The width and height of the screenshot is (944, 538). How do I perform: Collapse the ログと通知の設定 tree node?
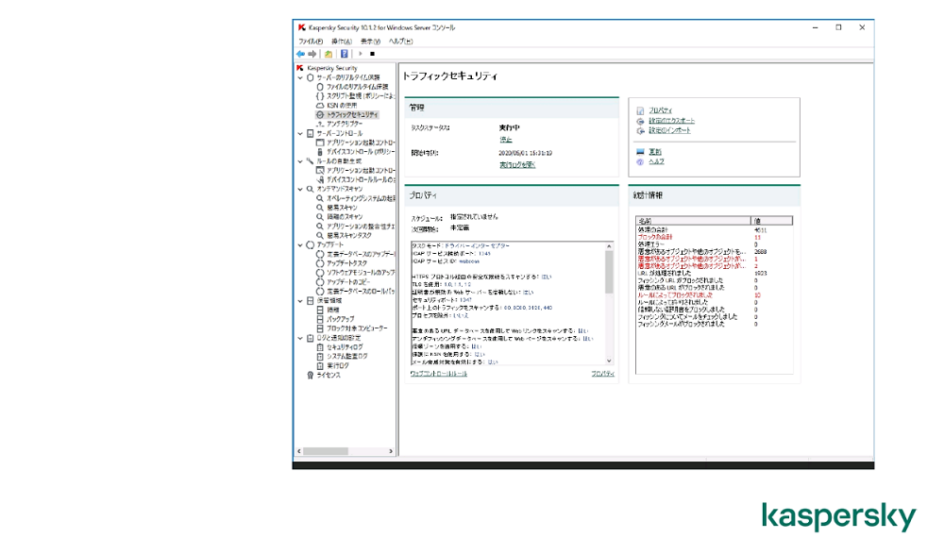pos(300,338)
